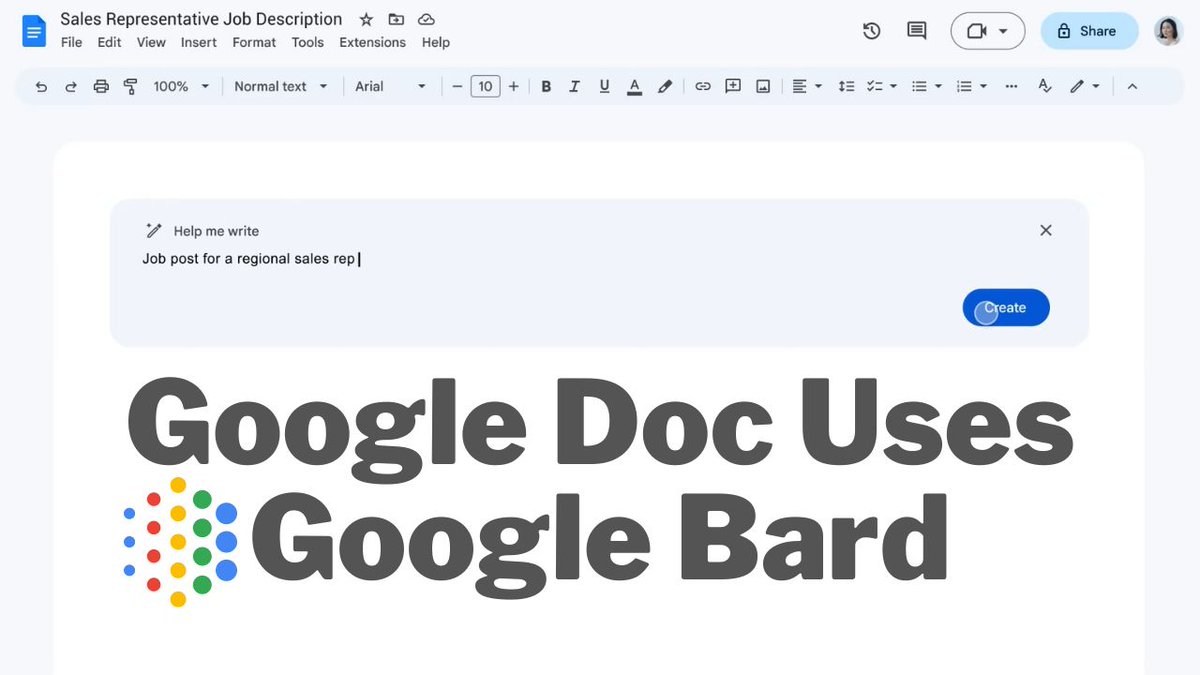Click the prompt text about regional sales rep

click(249, 259)
